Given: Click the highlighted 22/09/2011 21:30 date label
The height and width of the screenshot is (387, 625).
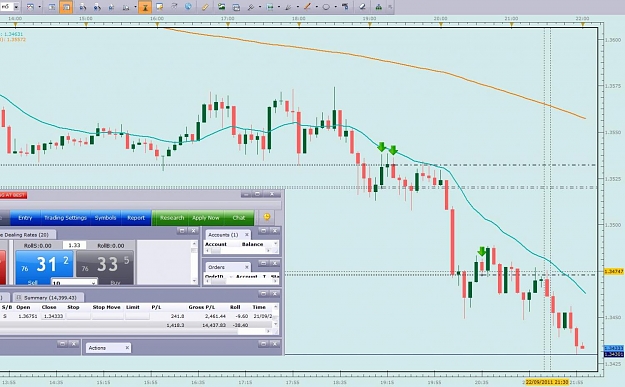Looking at the screenshot, I should click(x=547, y=382).
